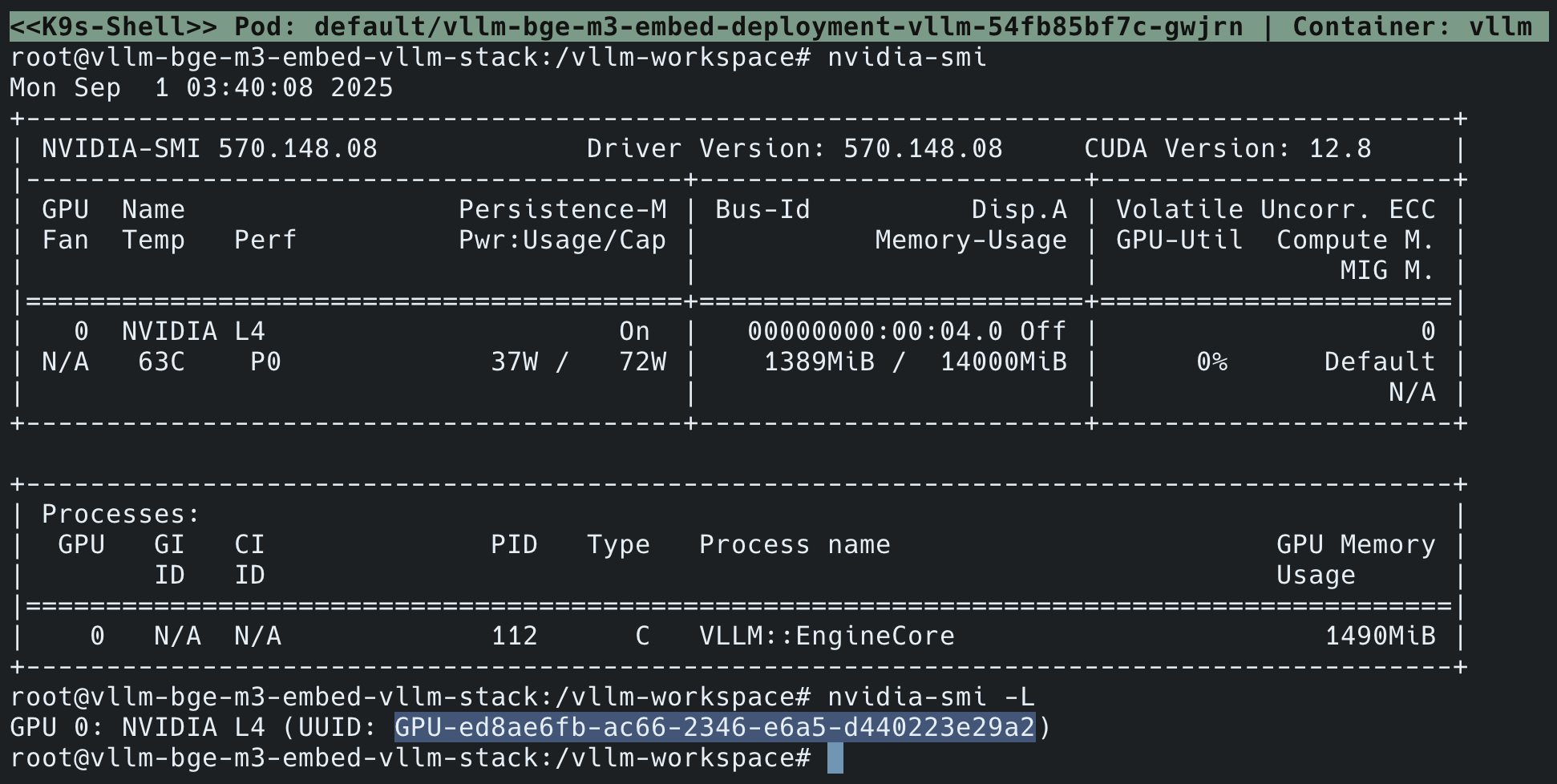Image resolution: width=1557 pixels, height=784 pixels.
Task: Click total memory '14000MiB'
Action: coord(1003,362)
